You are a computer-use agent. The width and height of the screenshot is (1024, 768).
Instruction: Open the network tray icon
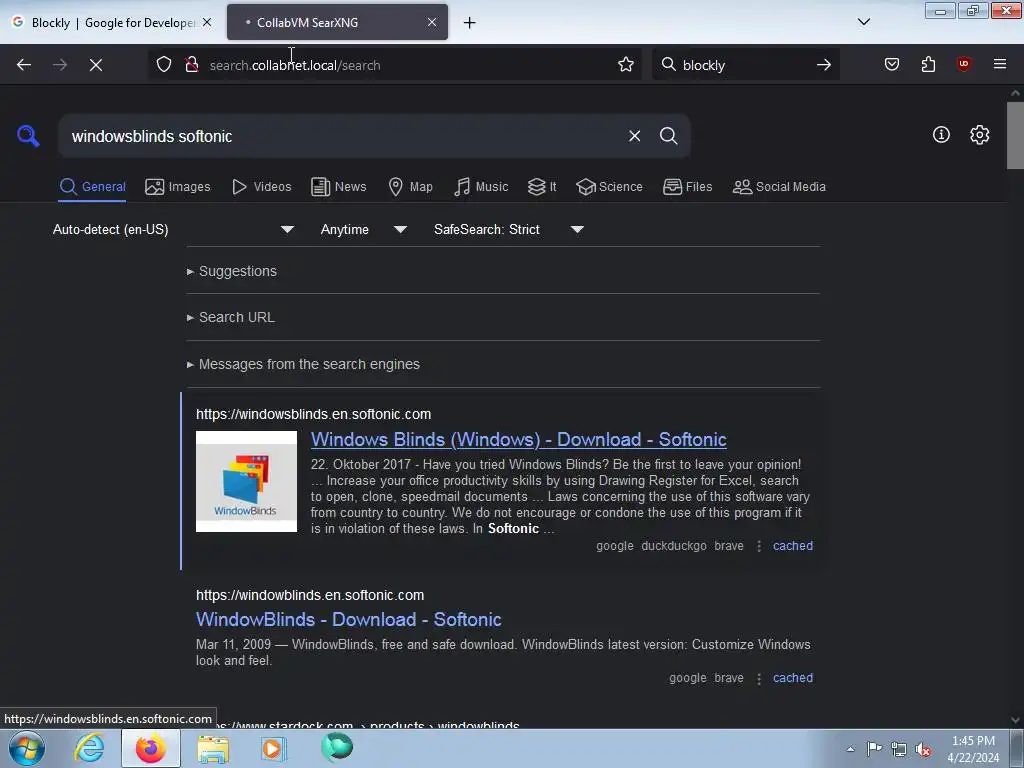coord(899,750)
